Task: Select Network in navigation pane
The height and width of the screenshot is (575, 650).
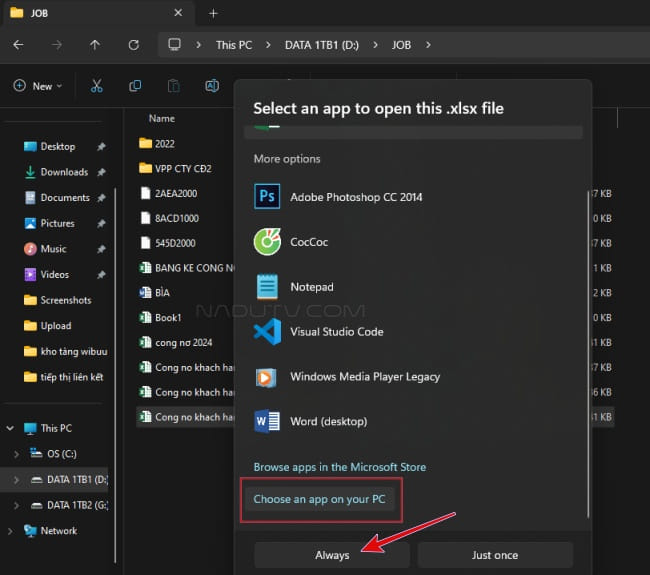Action: point(58,531)
